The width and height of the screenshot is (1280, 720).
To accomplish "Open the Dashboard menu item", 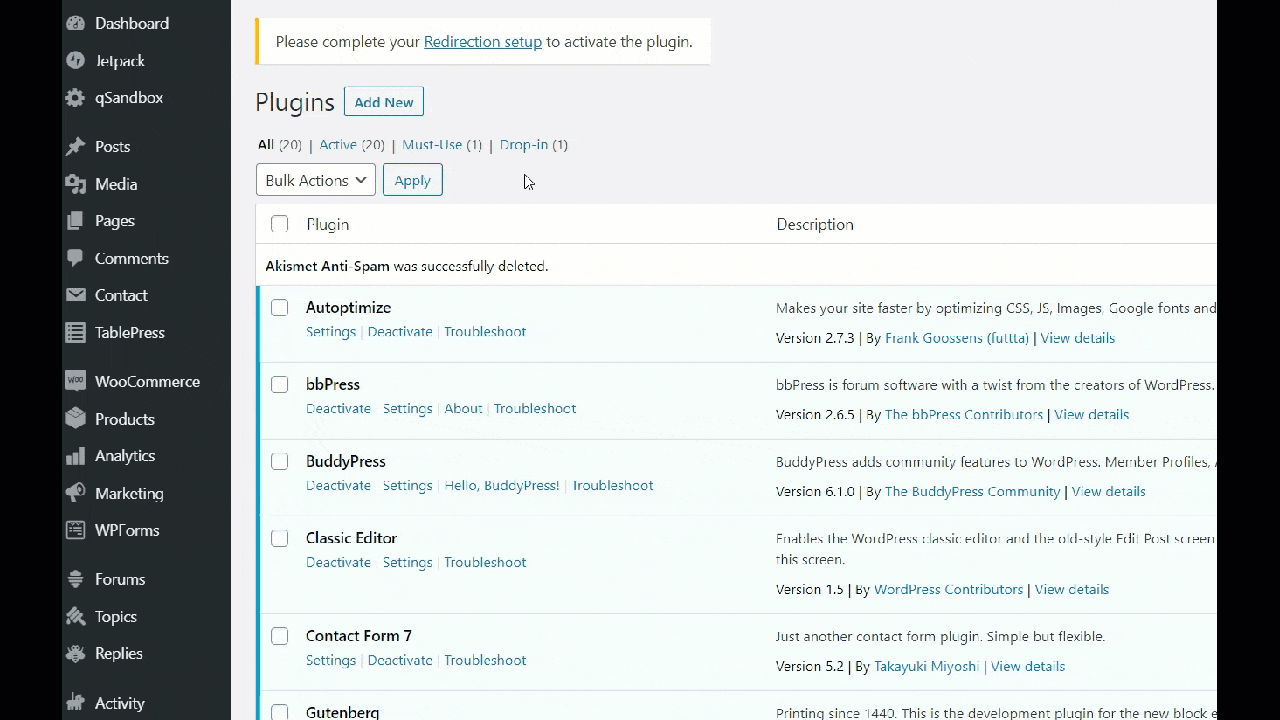I will (x=132, y=23).
